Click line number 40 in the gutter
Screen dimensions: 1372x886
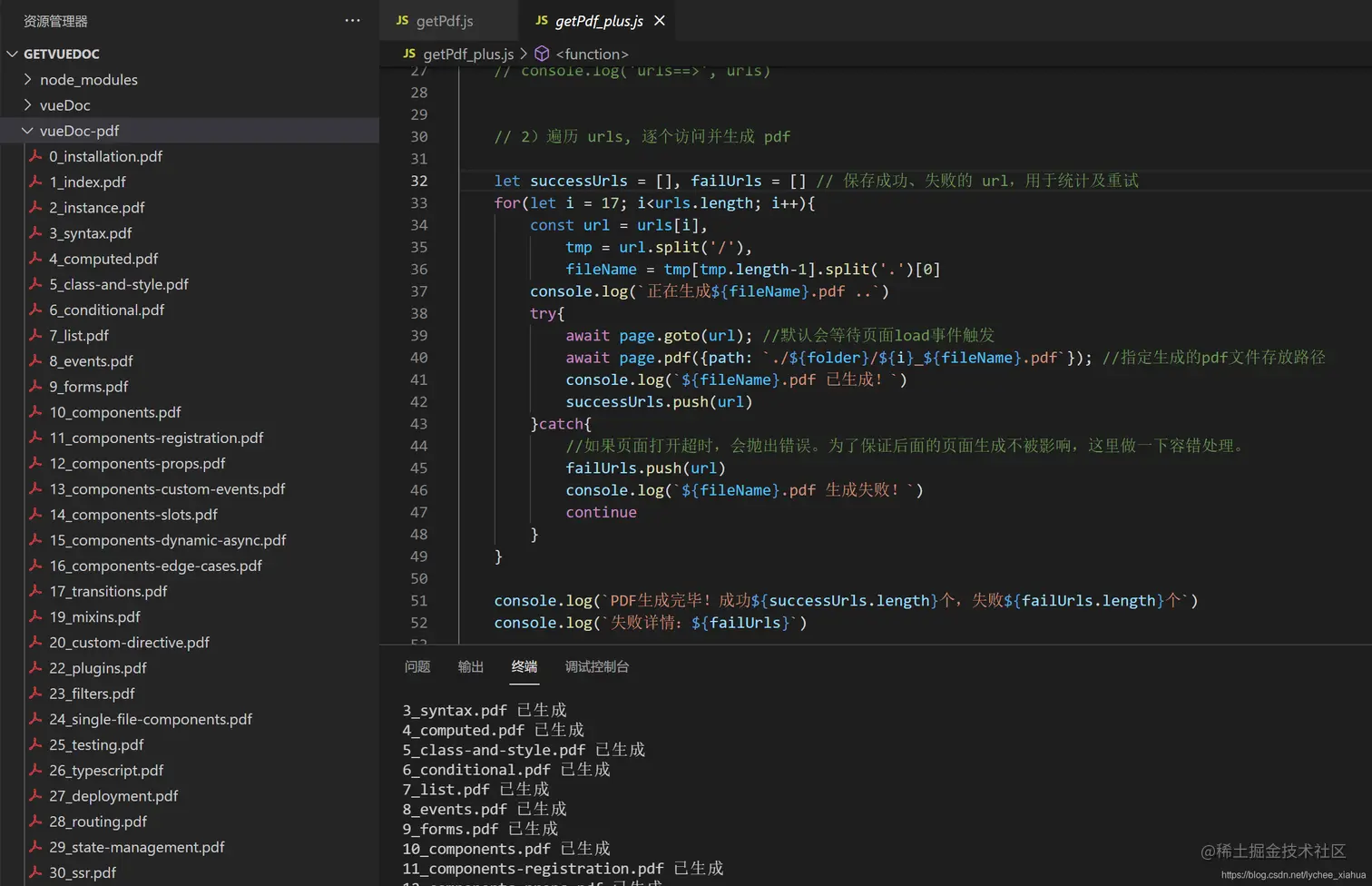418,358
